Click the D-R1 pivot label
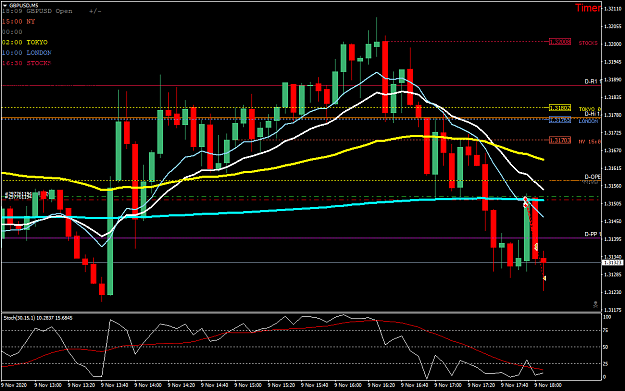 593,81
